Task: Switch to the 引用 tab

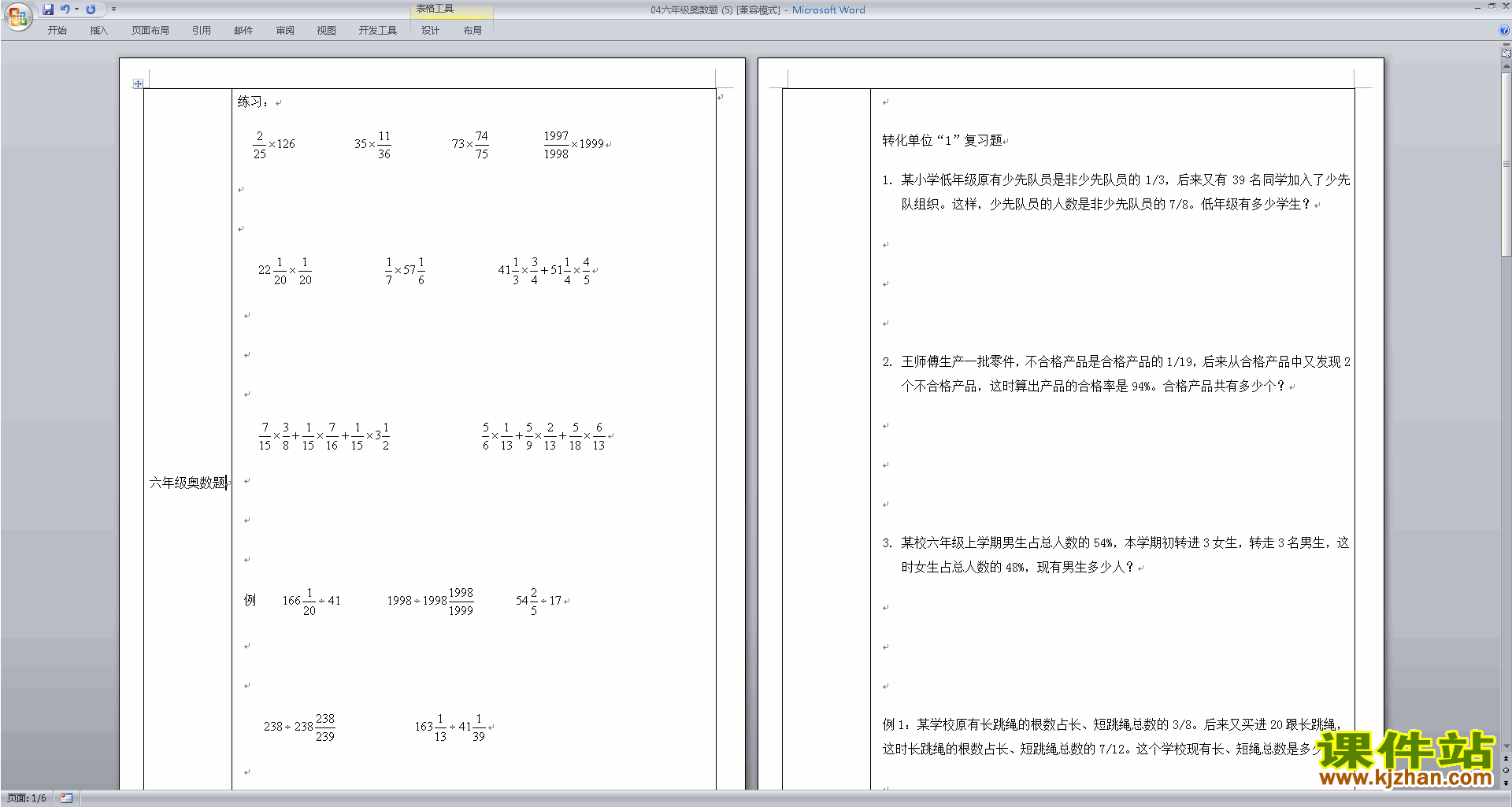Action: pyautogui.click(x=202, y=31)
